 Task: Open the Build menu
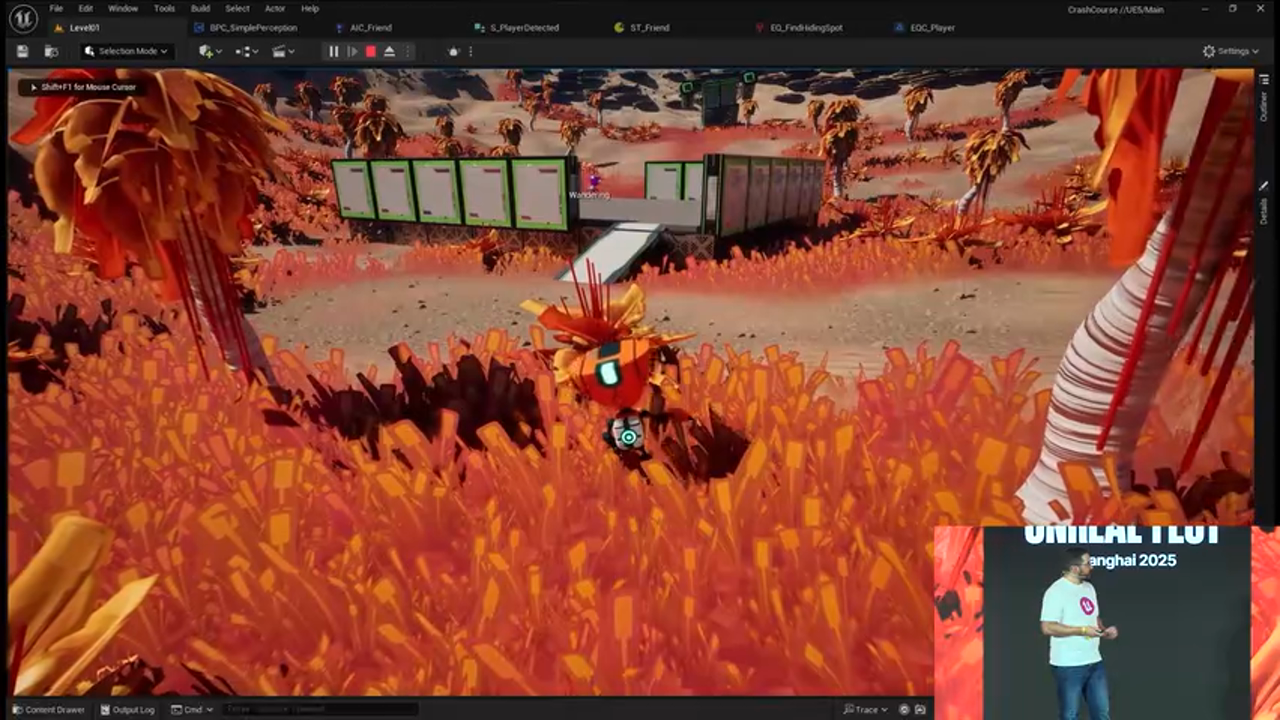[x=199, y=8]
